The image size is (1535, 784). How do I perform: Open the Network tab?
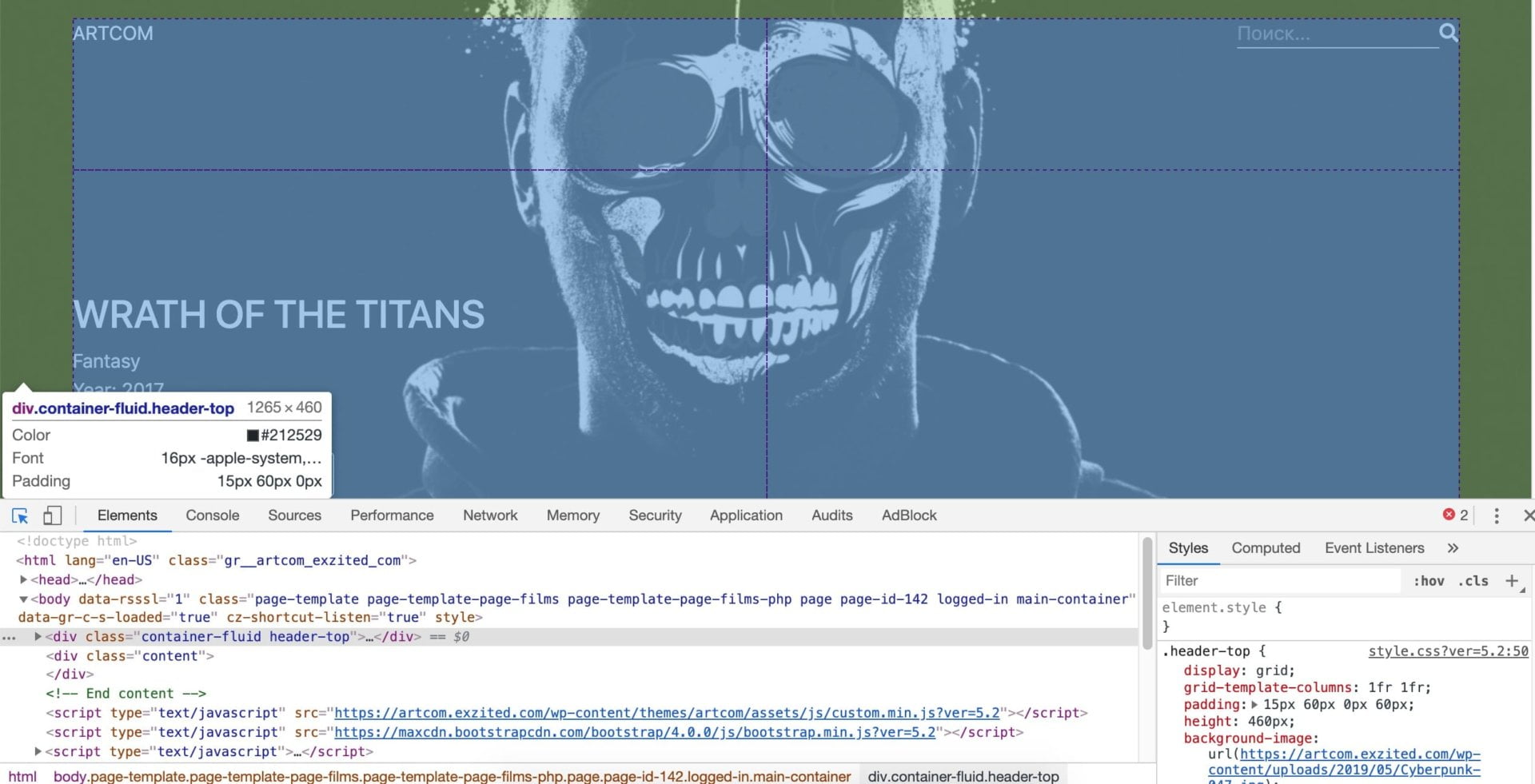[x=490, y=515]
